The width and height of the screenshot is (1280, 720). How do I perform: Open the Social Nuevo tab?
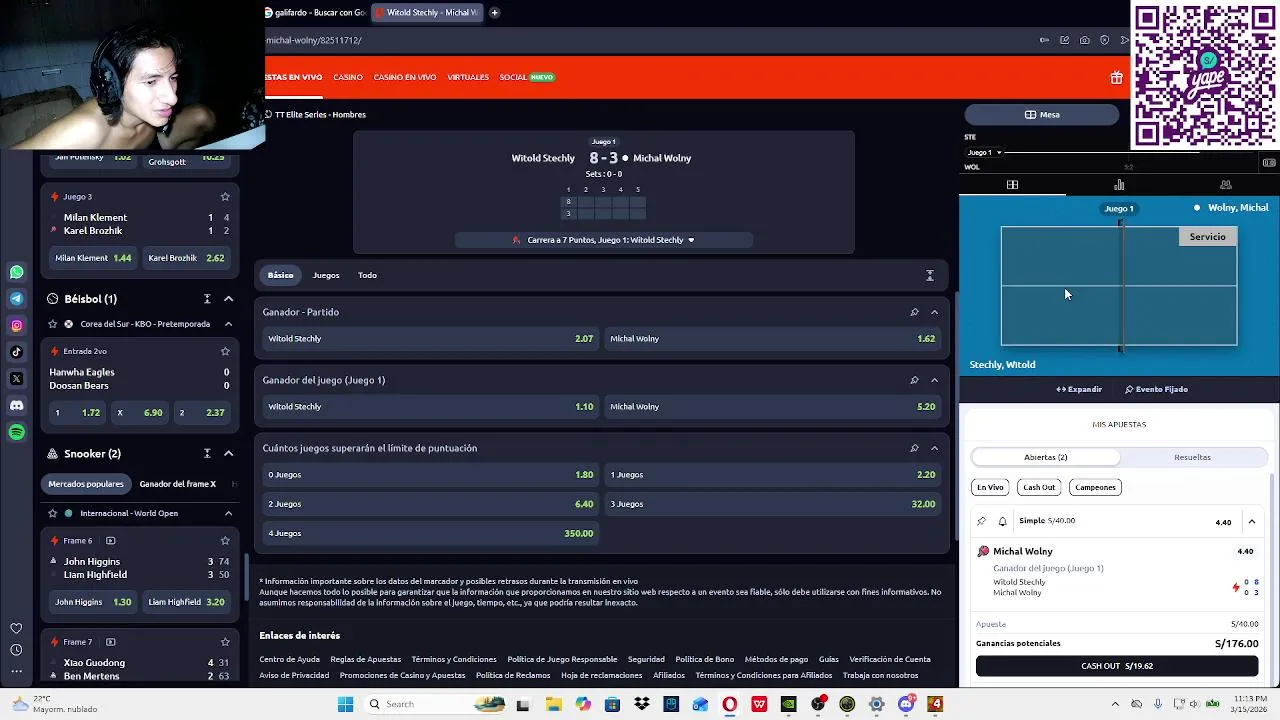pyautogui.click(x=527, y=77)
